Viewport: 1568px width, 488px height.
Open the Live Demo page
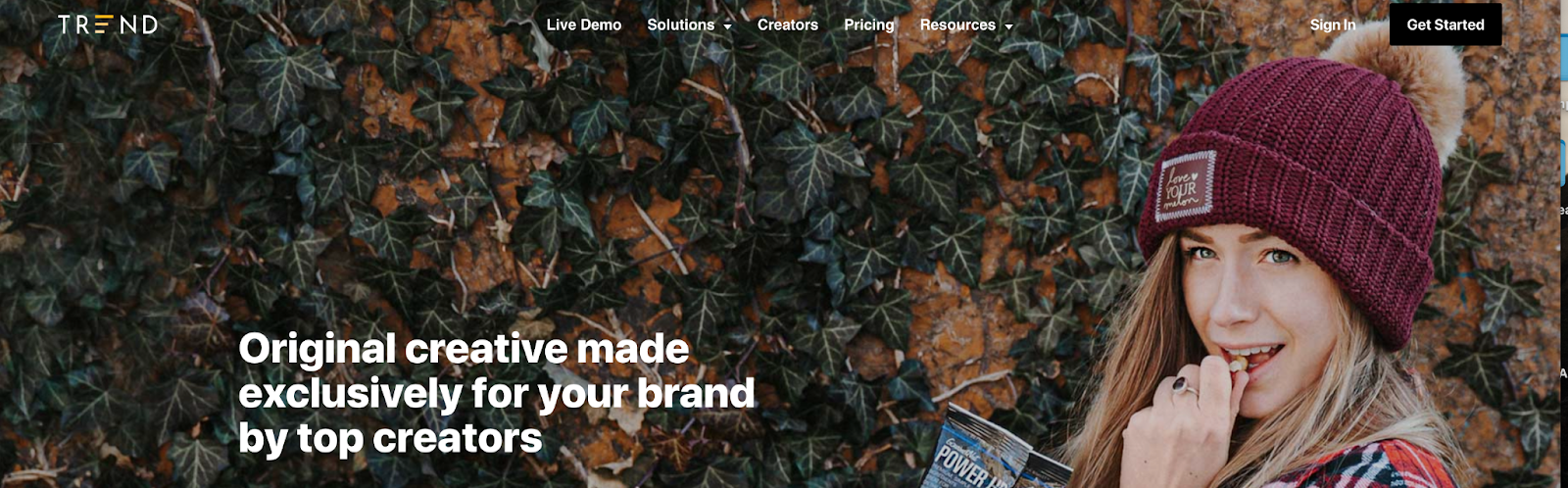(x=584, y=24)
